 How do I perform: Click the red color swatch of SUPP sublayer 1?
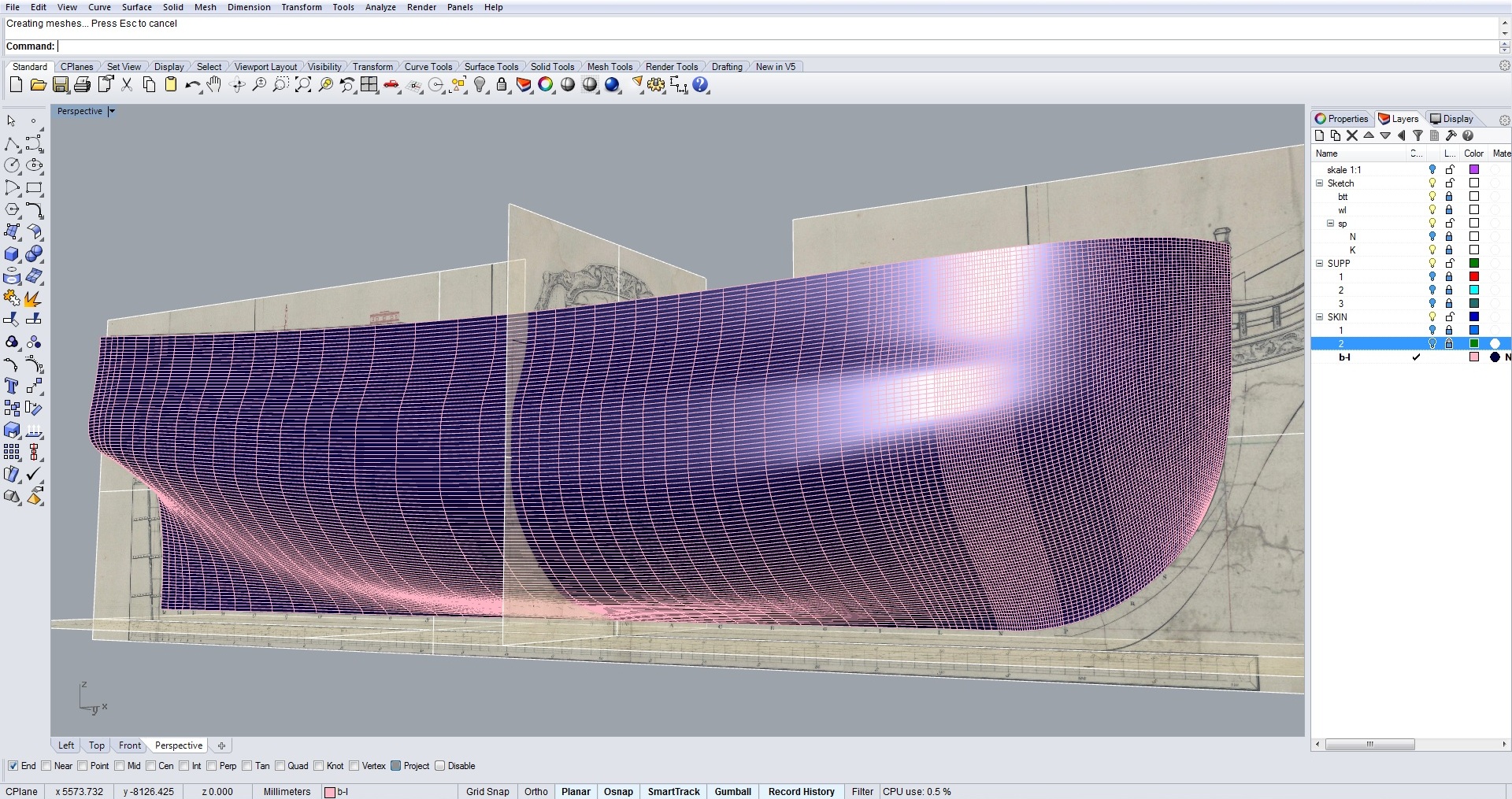[x=1474, y=276]
